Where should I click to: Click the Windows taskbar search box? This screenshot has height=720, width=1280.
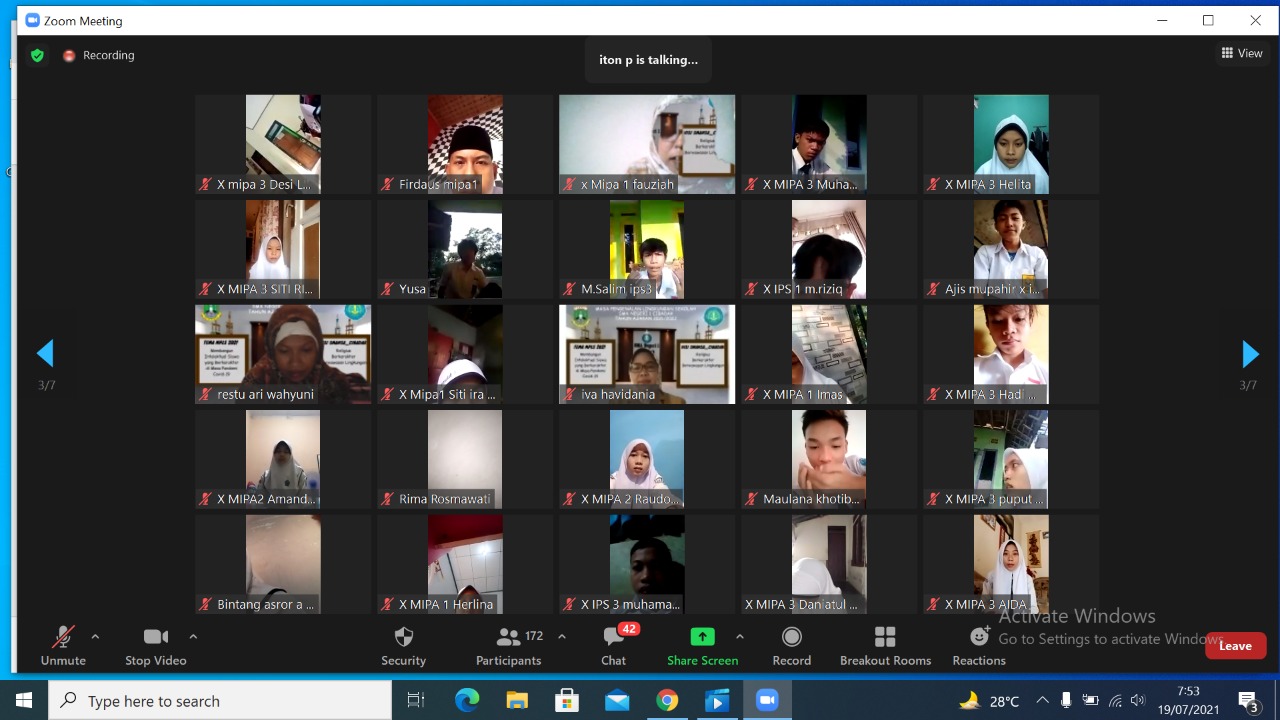tap(220, 701)
